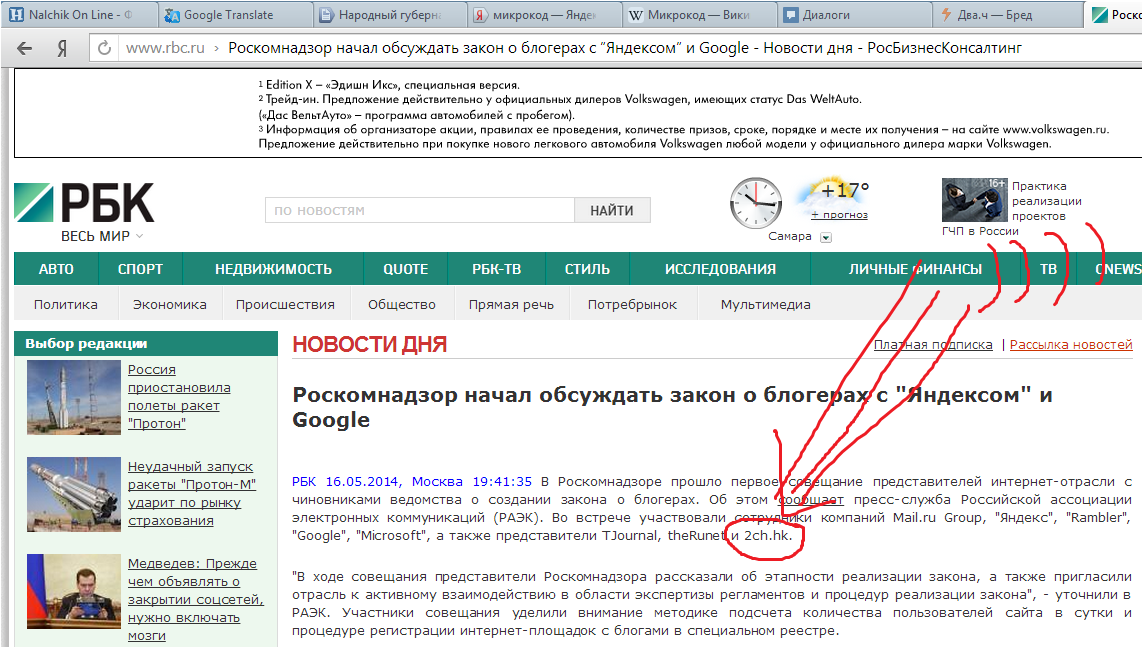Click the analog clock icon
The width and height of the screenshot is (1142, 647).
pos(756,203)
